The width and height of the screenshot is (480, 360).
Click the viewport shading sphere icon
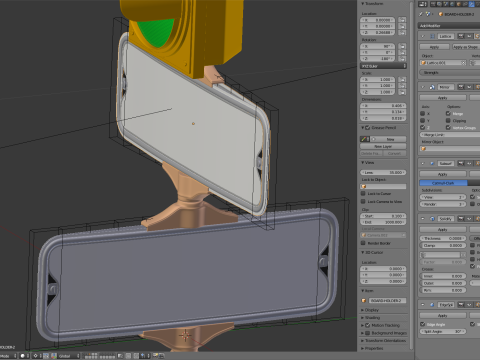23,356
